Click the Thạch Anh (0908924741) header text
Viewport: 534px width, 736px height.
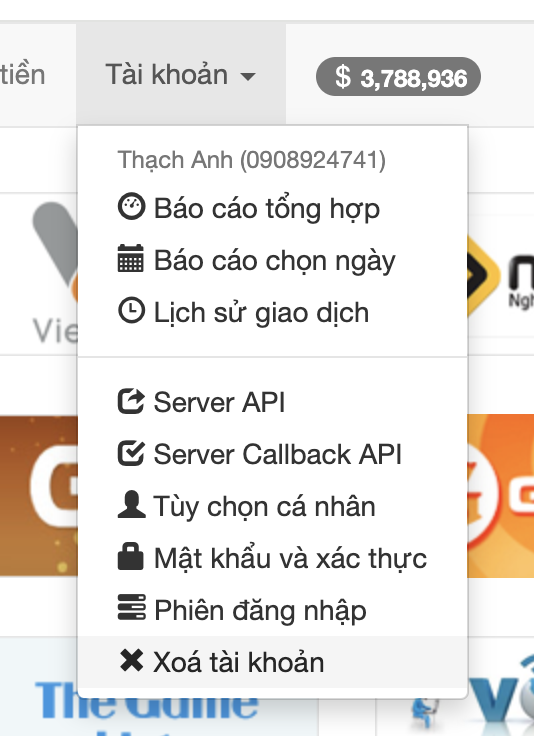252,160
